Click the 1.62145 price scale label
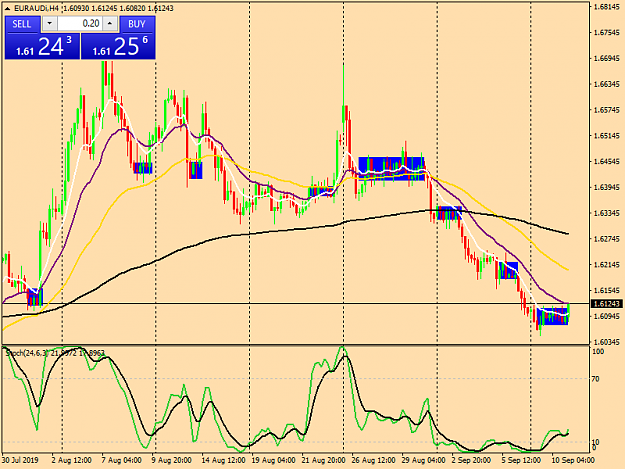 coord(606,265)
